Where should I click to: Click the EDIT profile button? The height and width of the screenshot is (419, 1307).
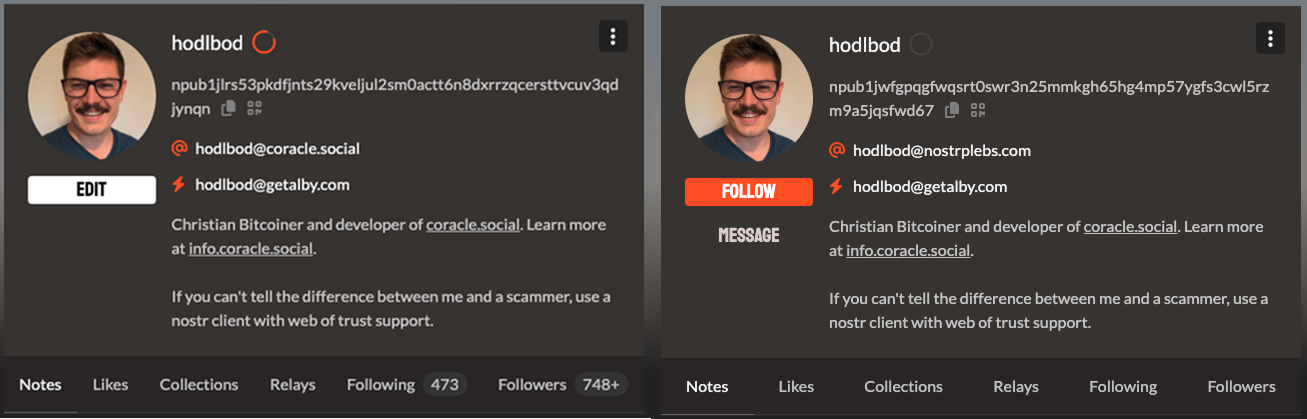(92, 190)
